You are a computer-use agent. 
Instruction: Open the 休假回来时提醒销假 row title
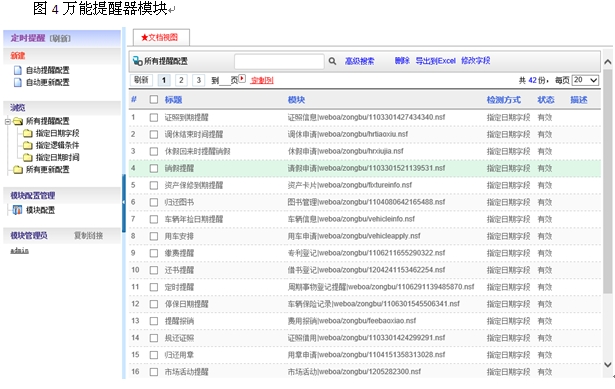tap(198, 151)
